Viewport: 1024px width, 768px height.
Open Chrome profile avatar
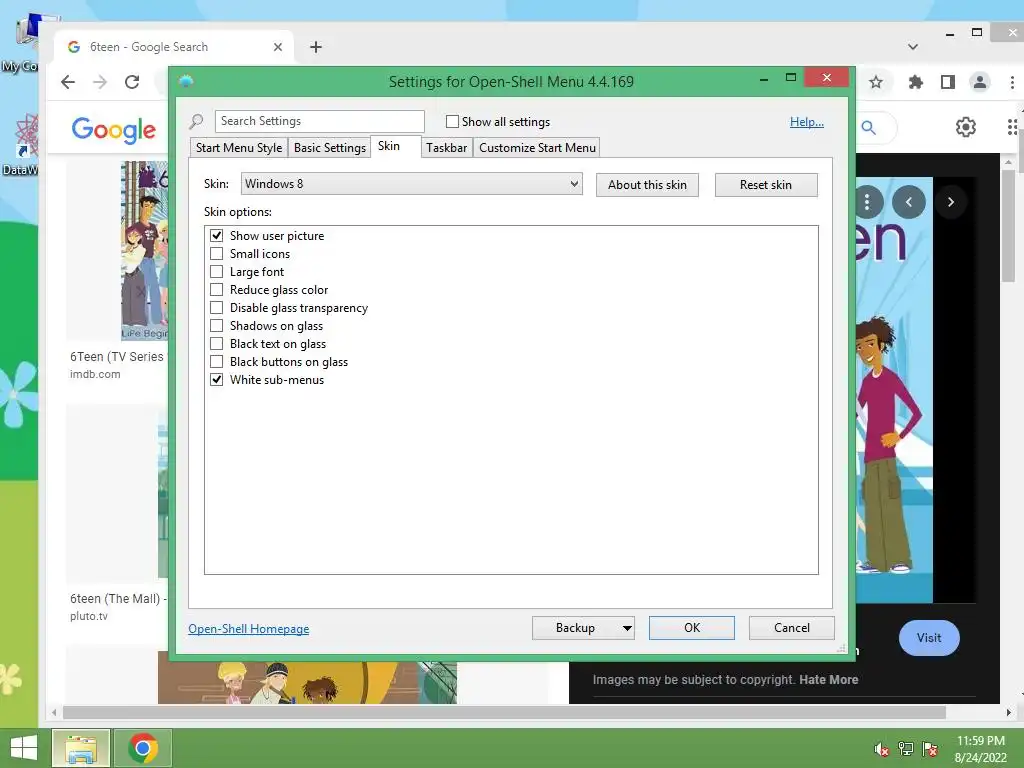point(980,82)
